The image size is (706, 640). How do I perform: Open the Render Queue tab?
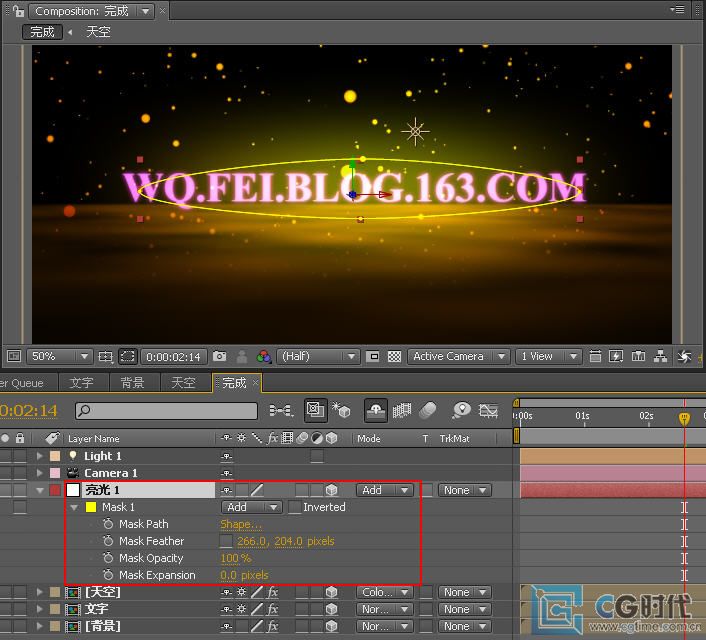tap(23, 383)
